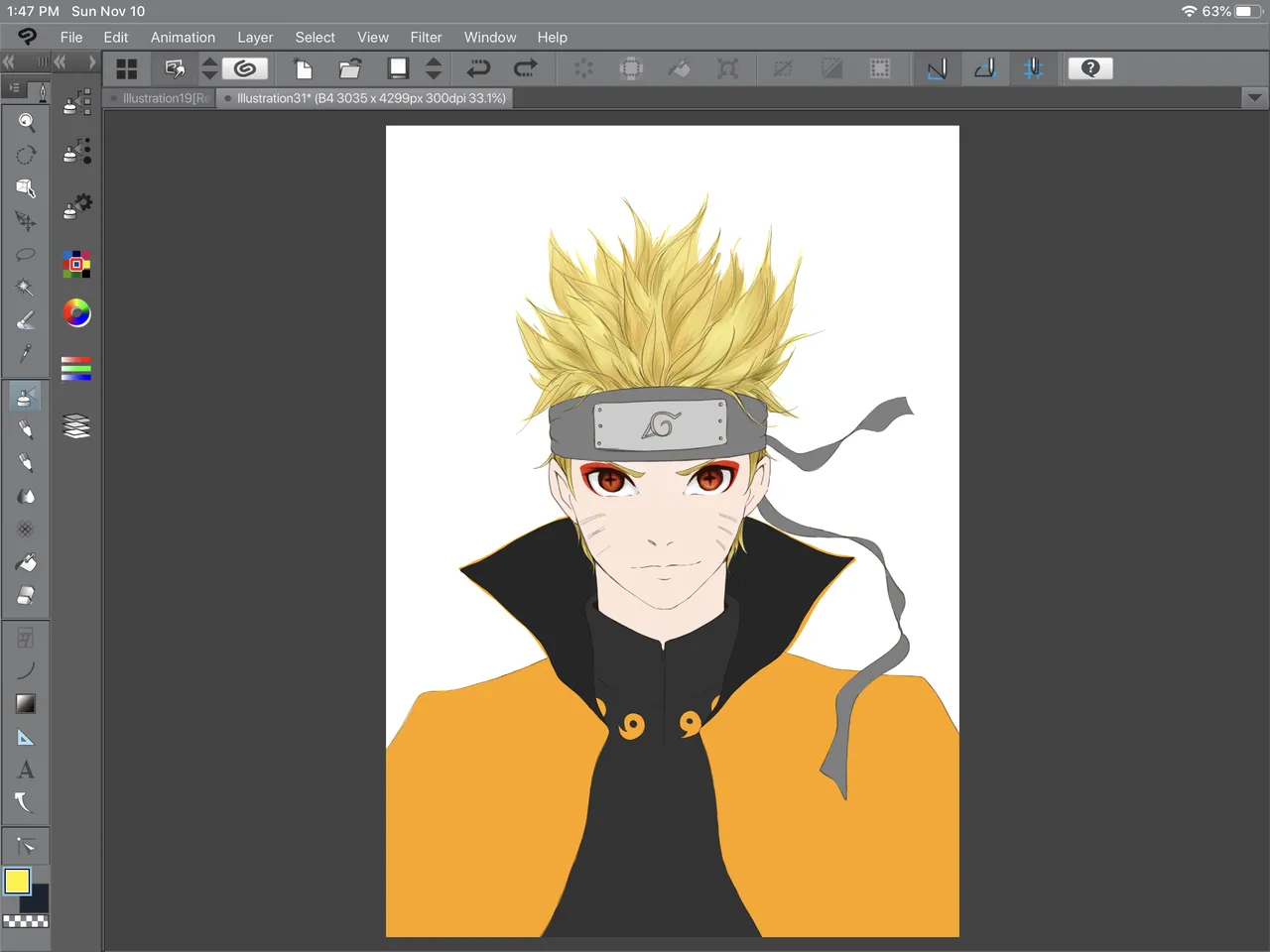The height and width of the screenshot is (952, 1270).
Task: Toggle Snap to Special Ruler
Action: (x=985, y=68)
